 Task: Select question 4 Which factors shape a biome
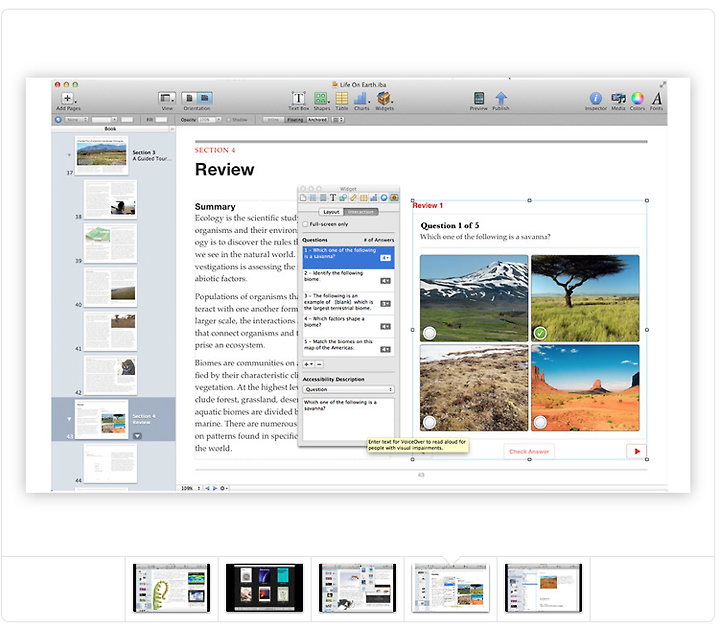point(349,326)
